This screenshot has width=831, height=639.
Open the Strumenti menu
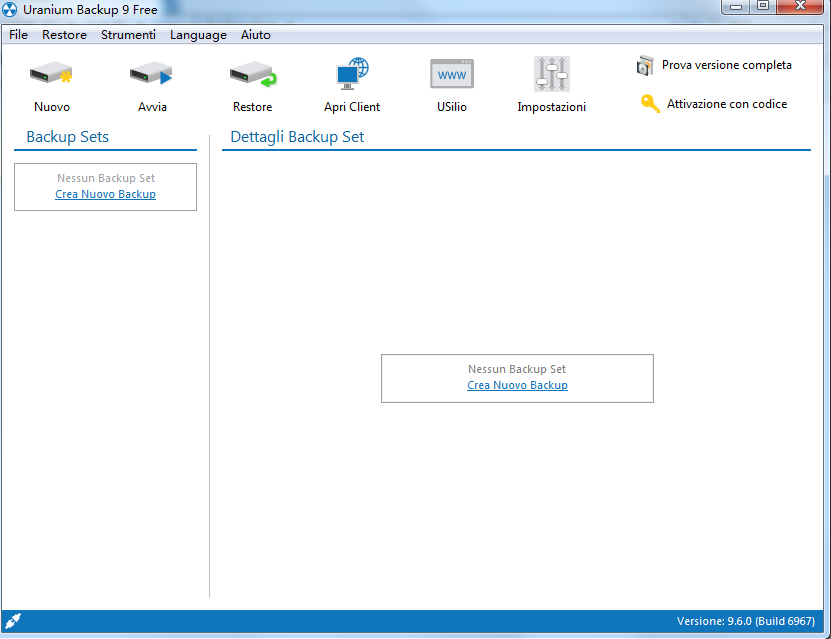coord(128,35)
